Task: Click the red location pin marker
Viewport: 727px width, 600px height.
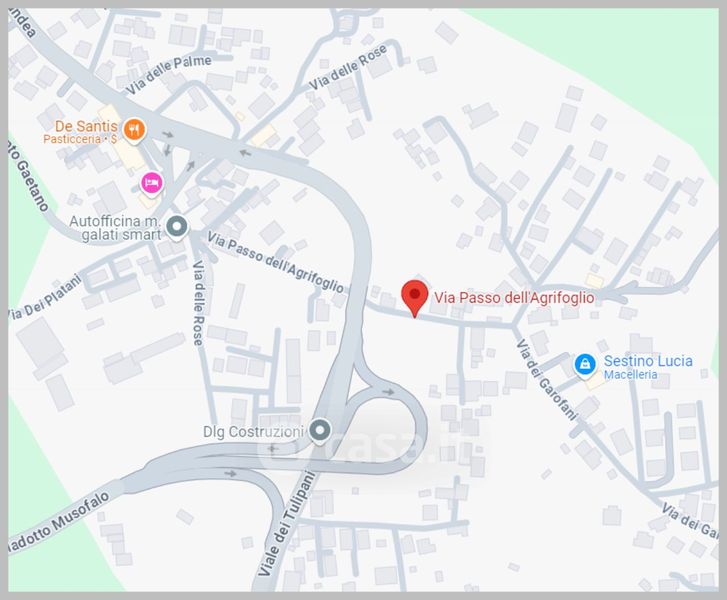Action: [415, 298]
